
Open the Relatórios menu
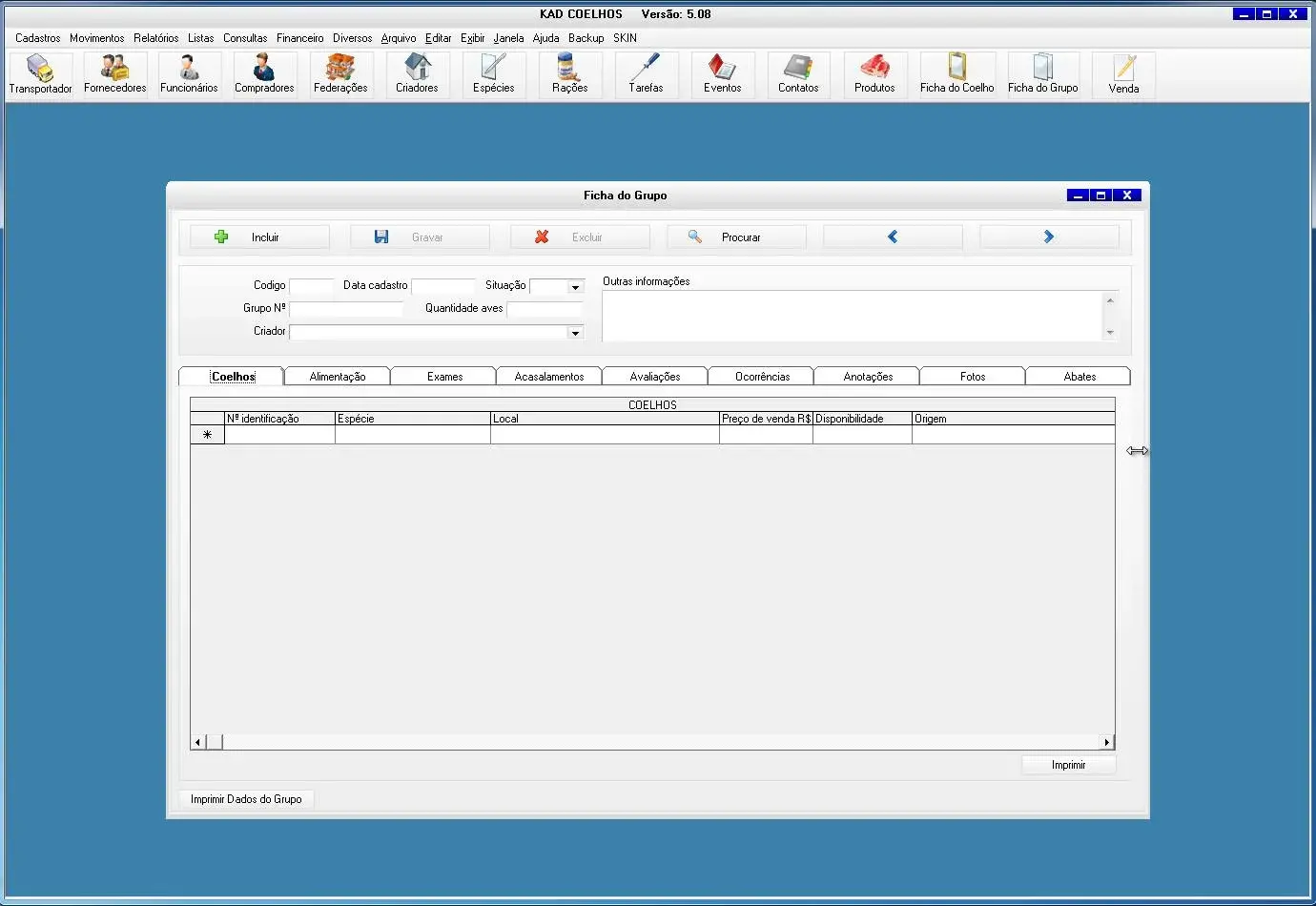coord(155,38)
